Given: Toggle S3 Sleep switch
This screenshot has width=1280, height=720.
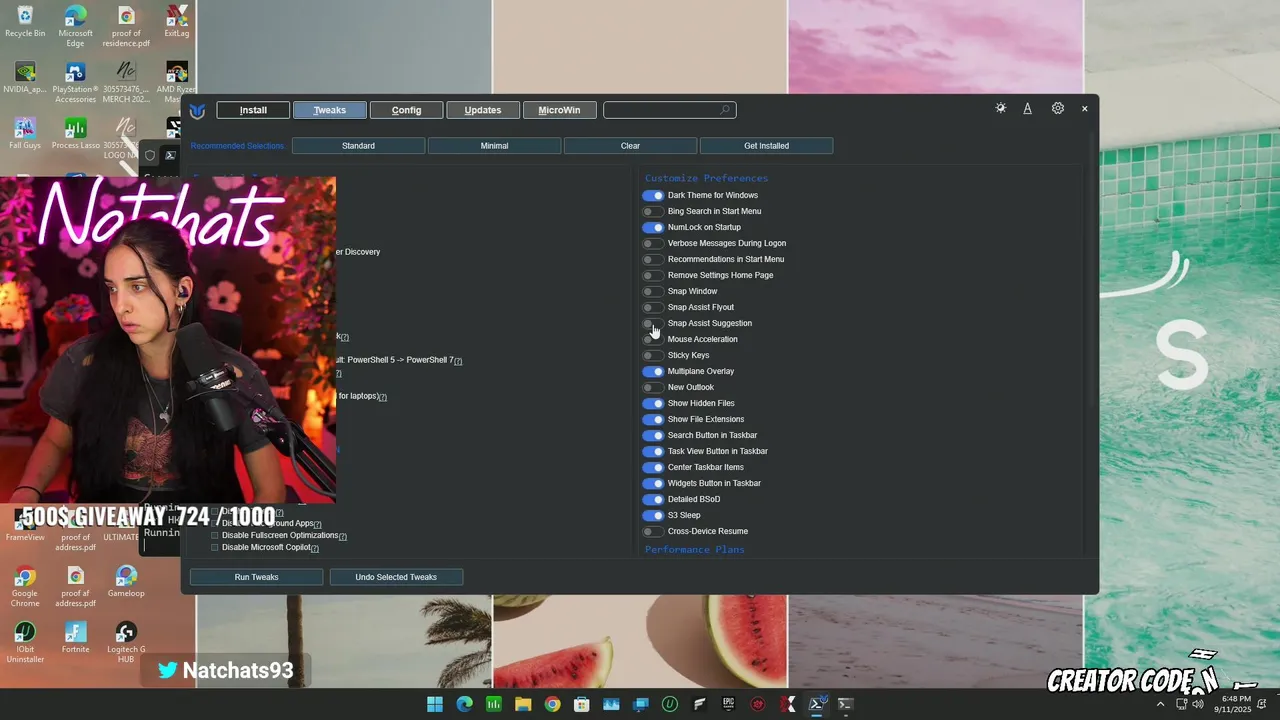Looking at the screenshot, I should [653, 515].
